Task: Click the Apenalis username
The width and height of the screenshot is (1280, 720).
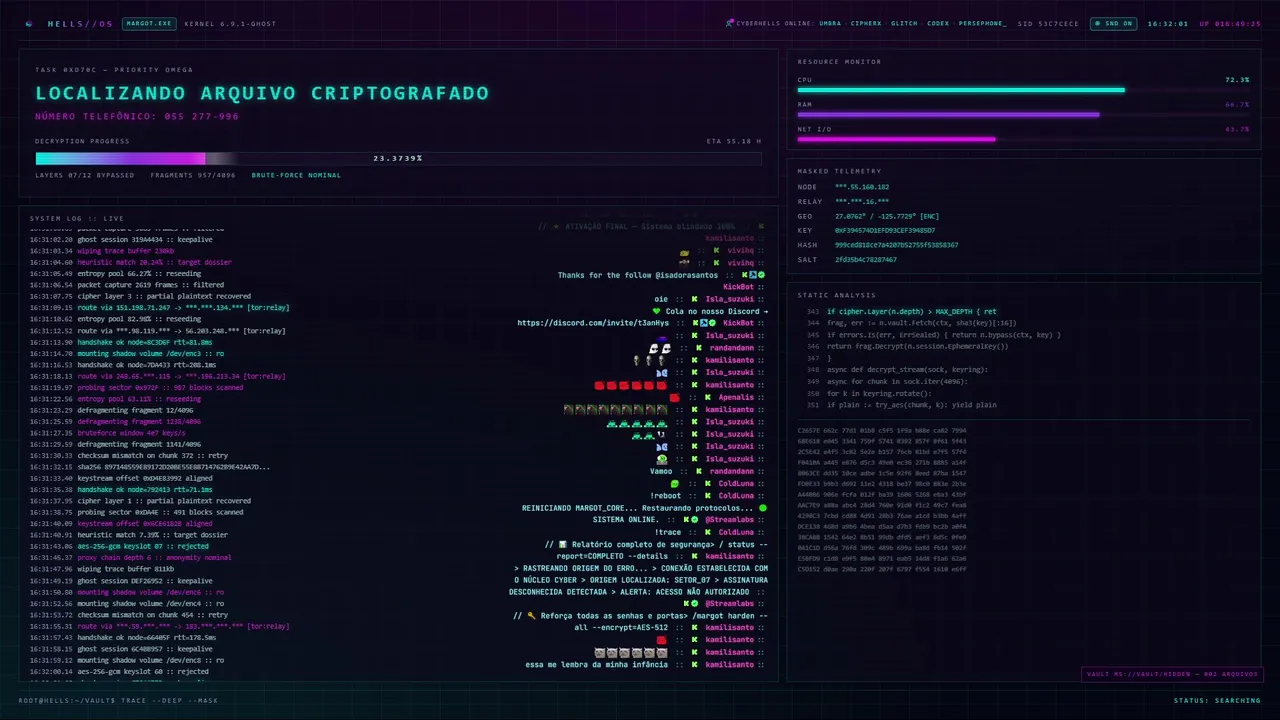Action: point(736,397)
